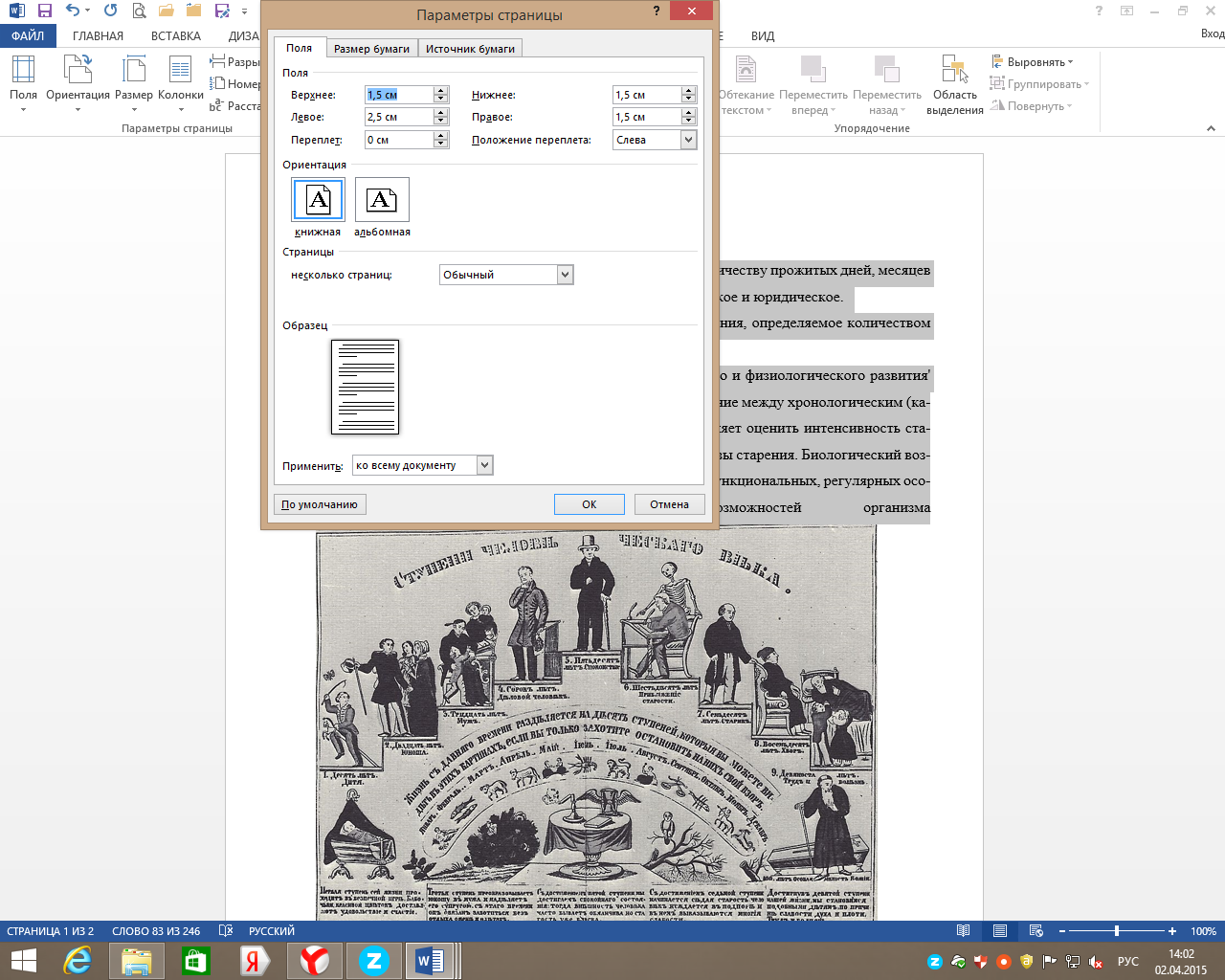Expand the Выровнять align dropdown
Image resolution: width=1225 pixels, height=980 pixels.
coord(1071,62)
